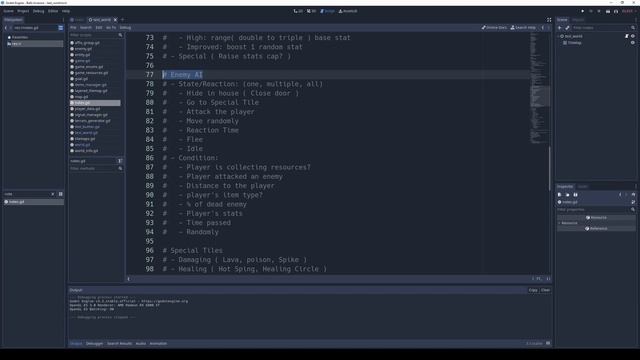The width and height of the screenshot is (640, 360).
Task: Toggle FileSystem file list display mode
Action: coord(60,194)
